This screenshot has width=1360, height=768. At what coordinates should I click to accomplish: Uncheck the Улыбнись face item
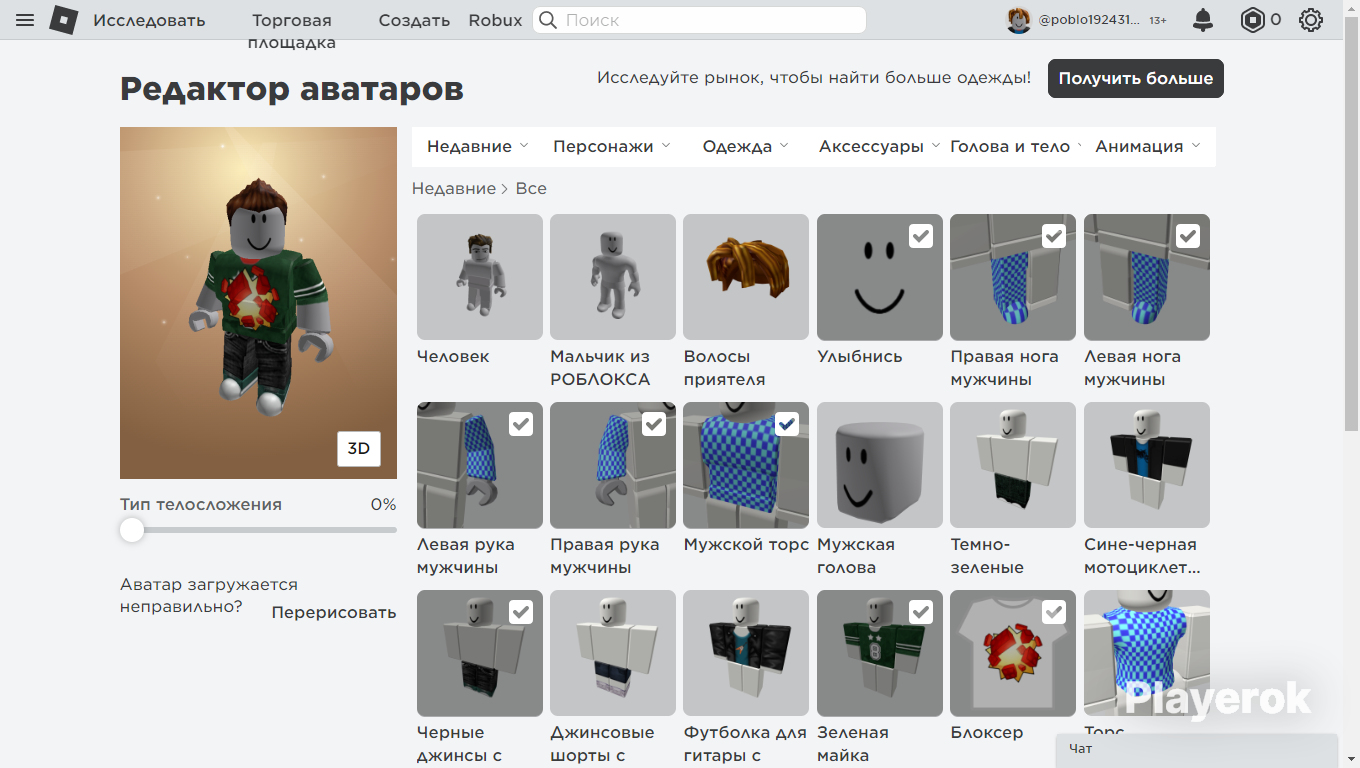[x=921, y=236]
